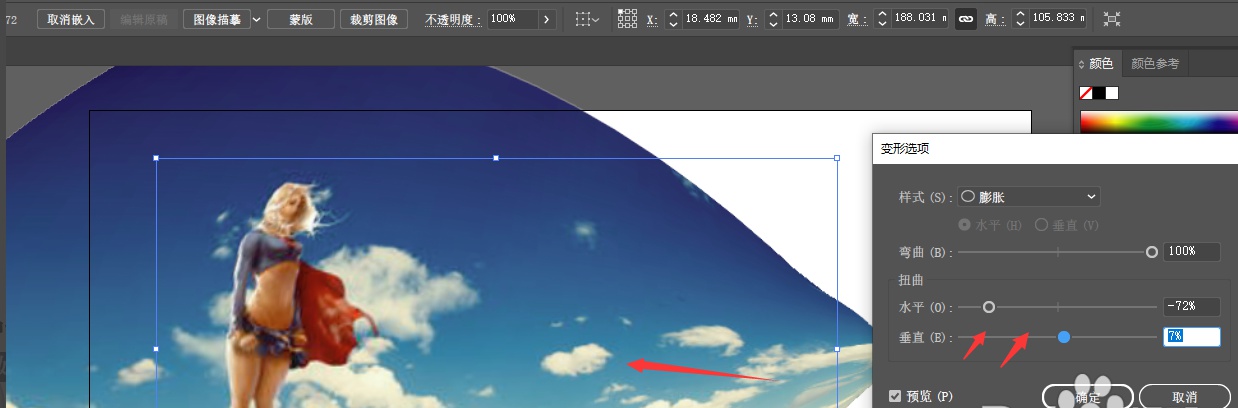The width and height of the screenshot is (1238, 408).
Task: Collapse the 颜色 panel expander arrows
Action: tap(1081, 65)
